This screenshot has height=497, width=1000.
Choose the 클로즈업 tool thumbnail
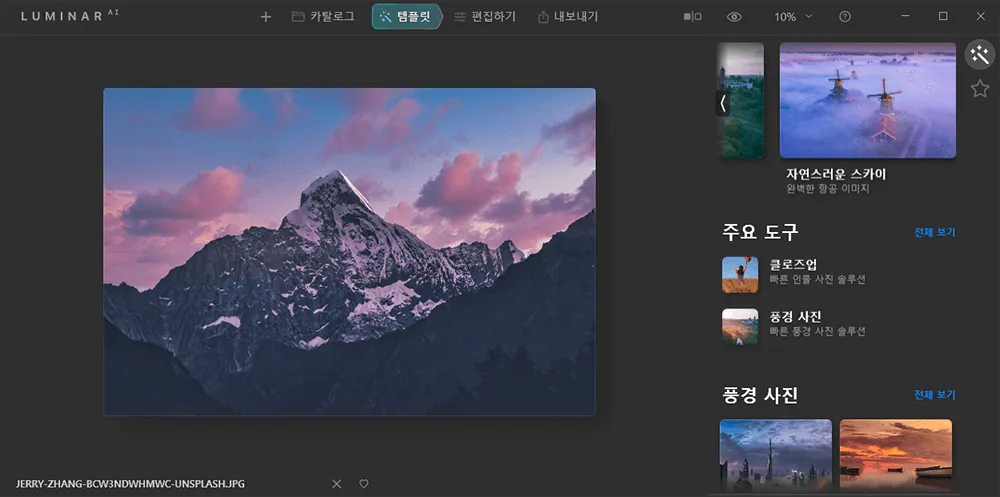[740, 273]
